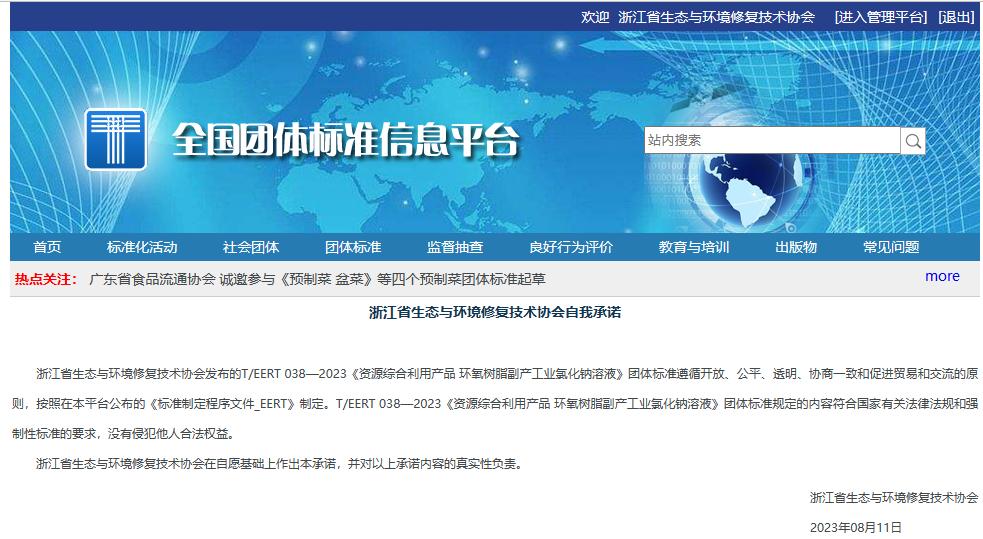983x539 pixels.
Task: Open the 团体标准 menu item
Action: 353,248
